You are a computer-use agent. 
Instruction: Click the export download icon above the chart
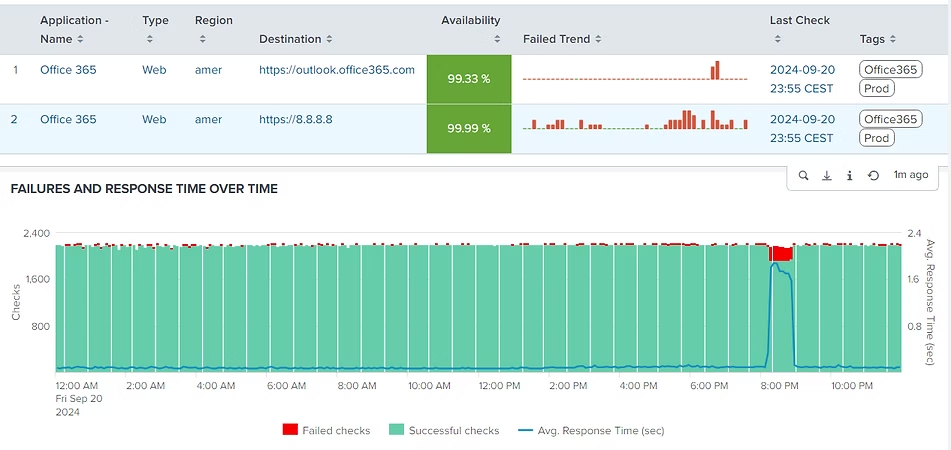coord(827,175)
